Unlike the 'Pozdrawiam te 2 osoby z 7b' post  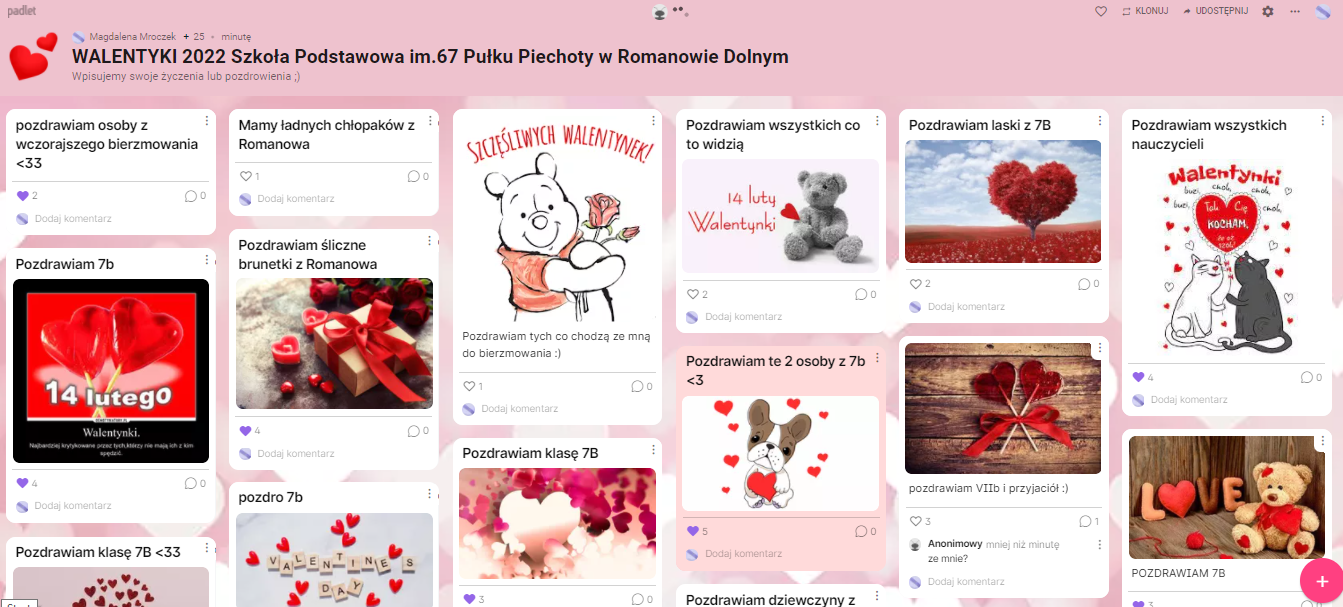[x=692, y=531]
